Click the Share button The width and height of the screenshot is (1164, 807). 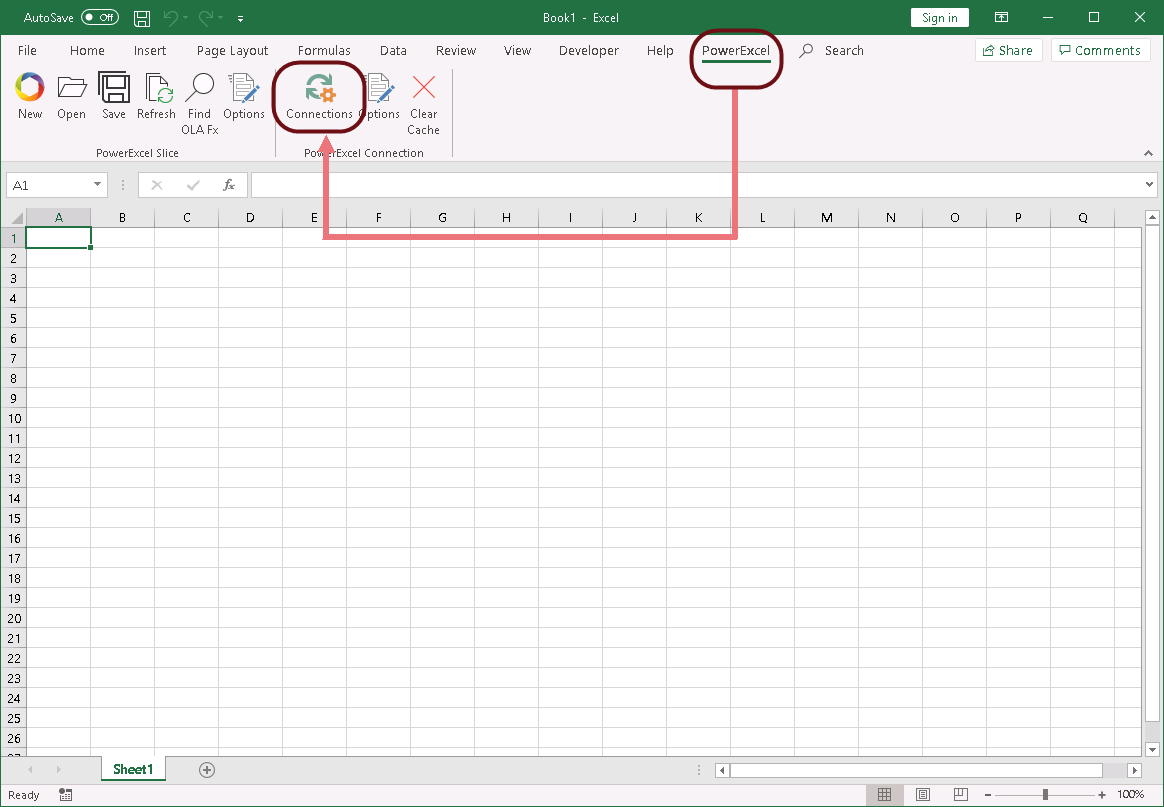[x=1008, y=50]
